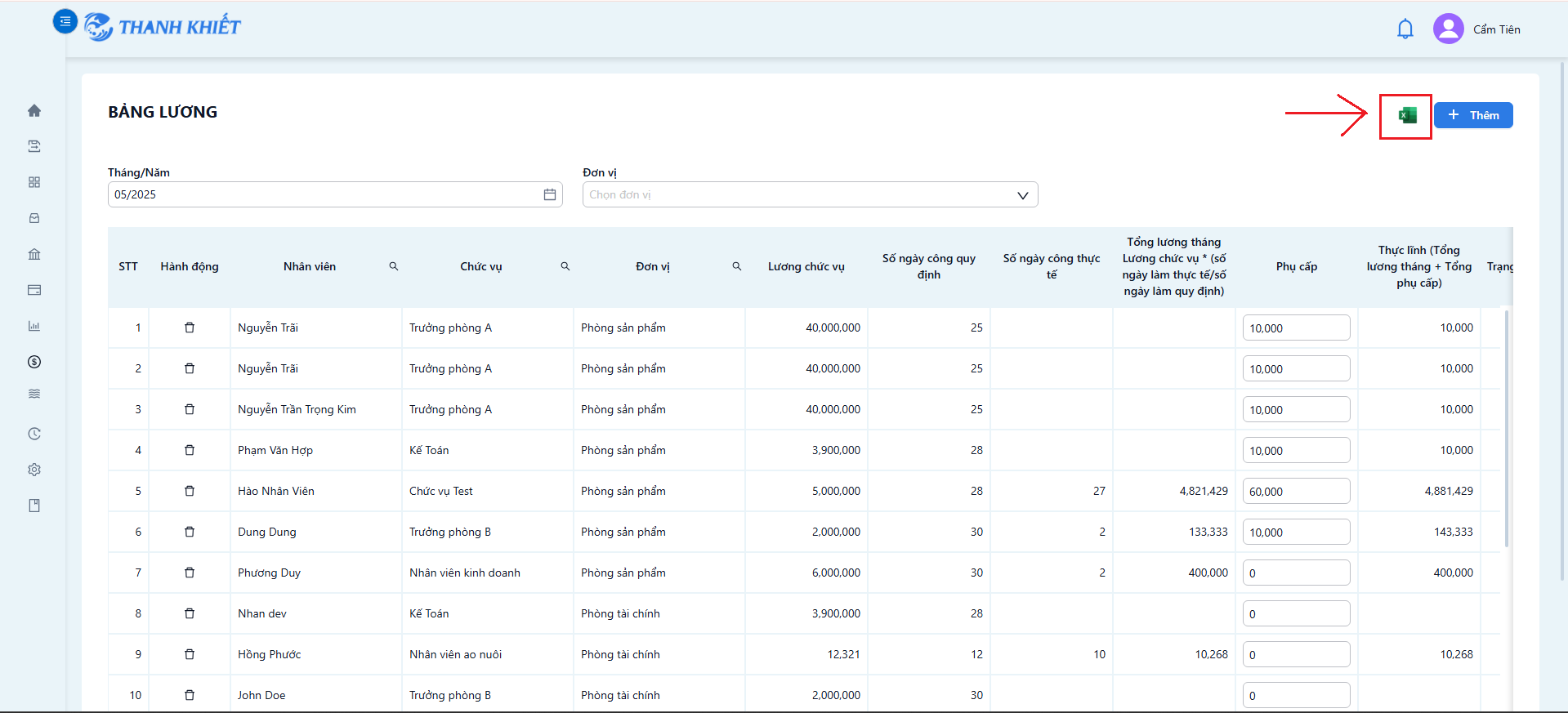Click the Thanh Khiết logo
This screenshot has width=1568, height=713.
click(x=163, y=27)
